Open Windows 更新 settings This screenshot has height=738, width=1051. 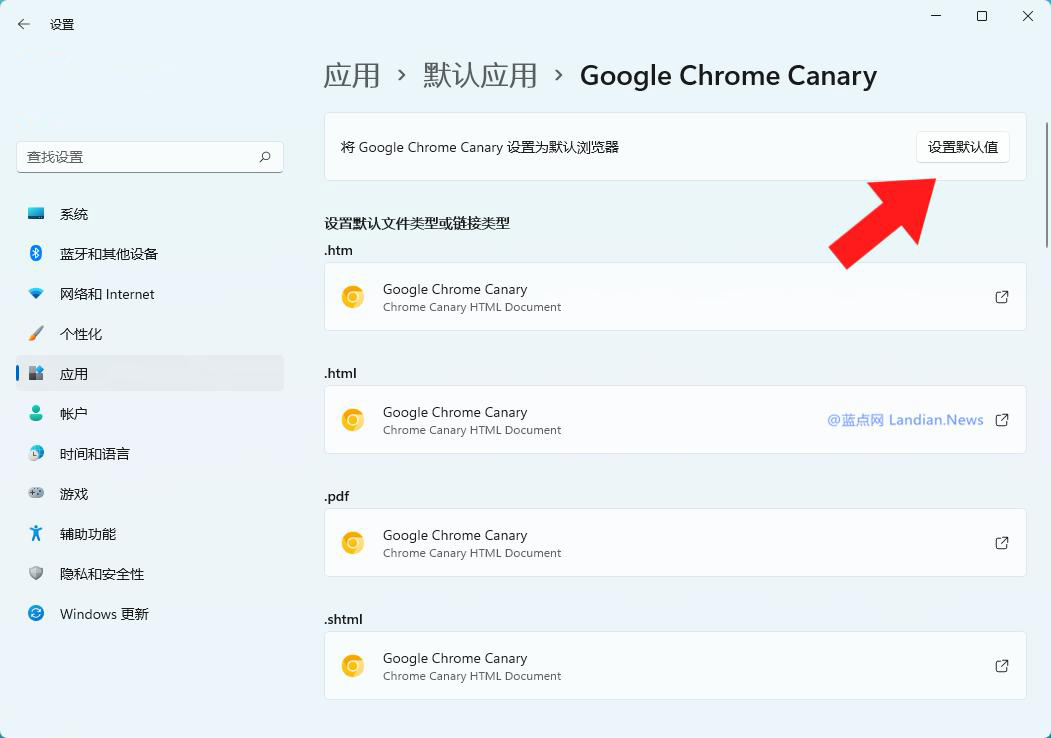[150, 614]
